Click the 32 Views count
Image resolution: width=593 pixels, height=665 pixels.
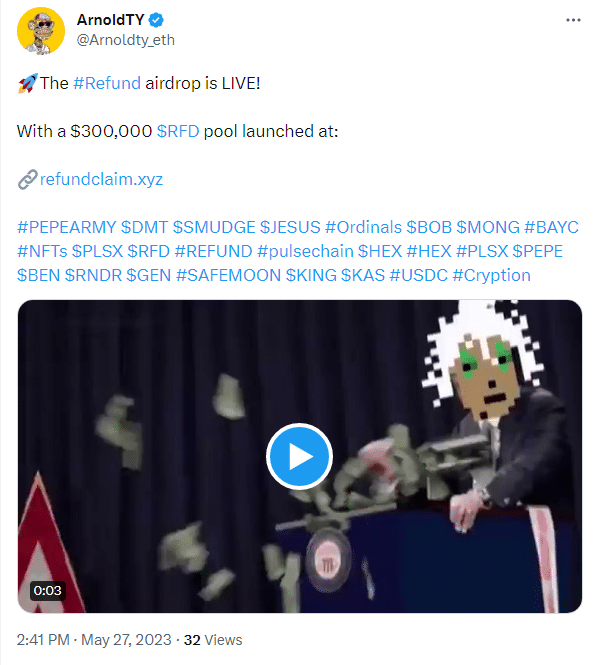click(213, 640)
